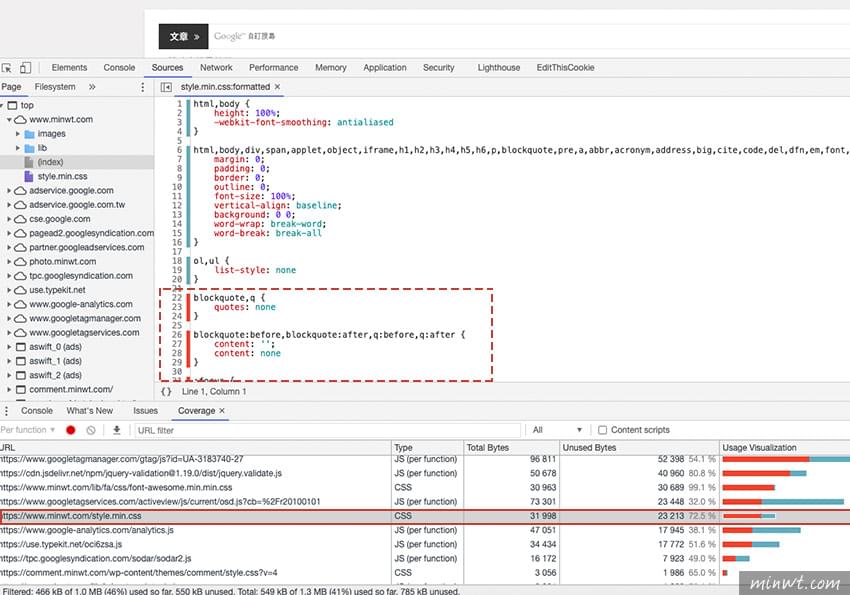The image size is (850, 595).
Task: Select the comment.minwt.com/ frame
Action: [x=71, y=389]
